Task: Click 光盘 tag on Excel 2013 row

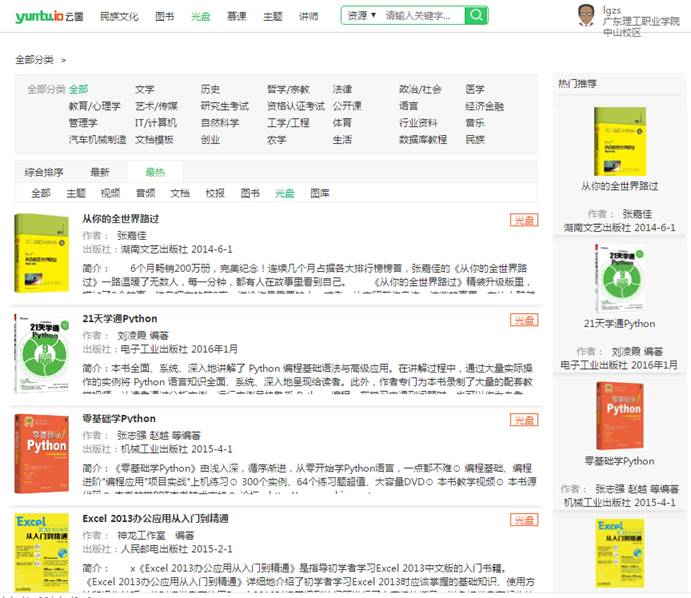Action: click(524, 520)
